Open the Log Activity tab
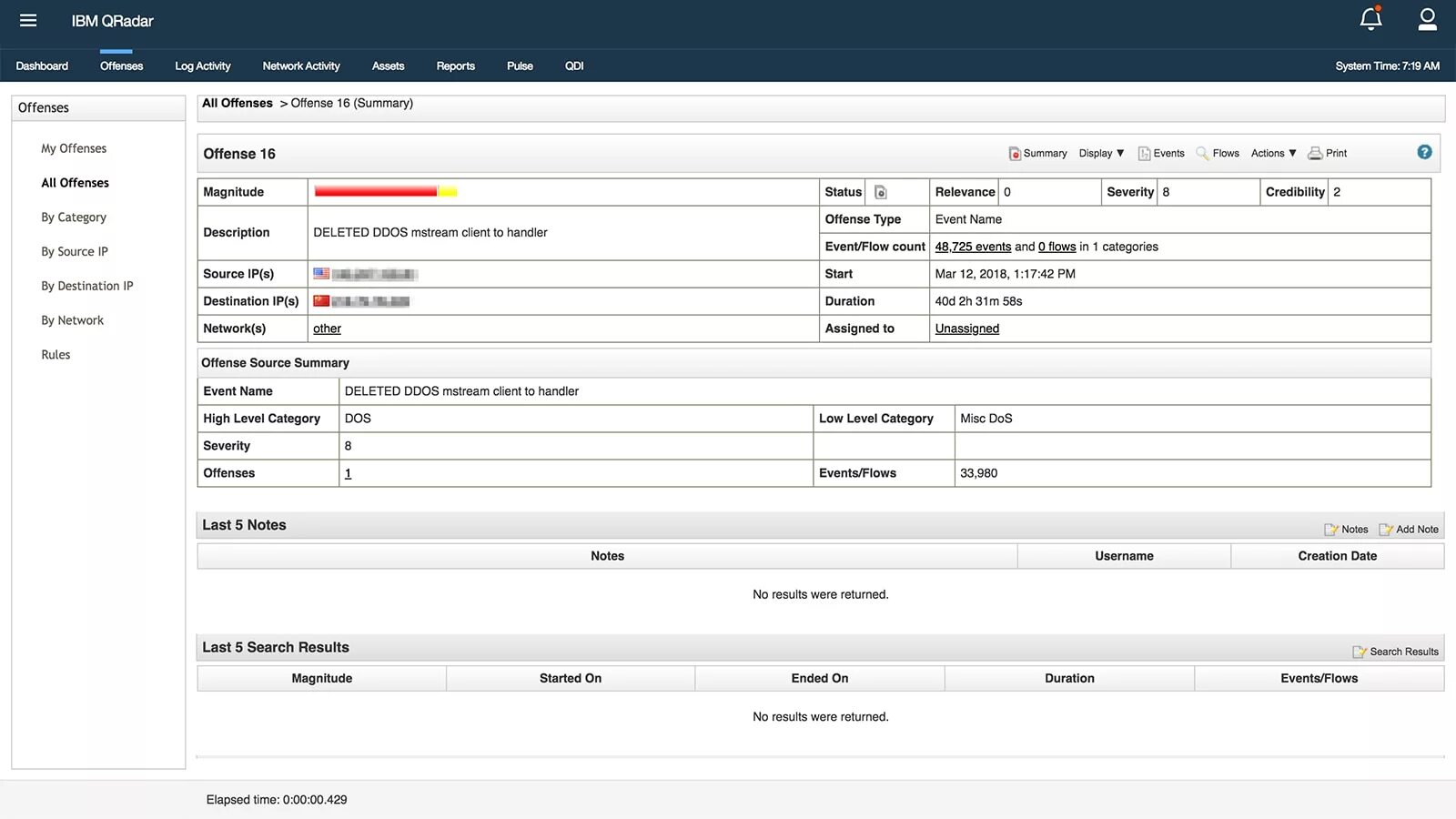1456x819 pixels. point(203,66)
